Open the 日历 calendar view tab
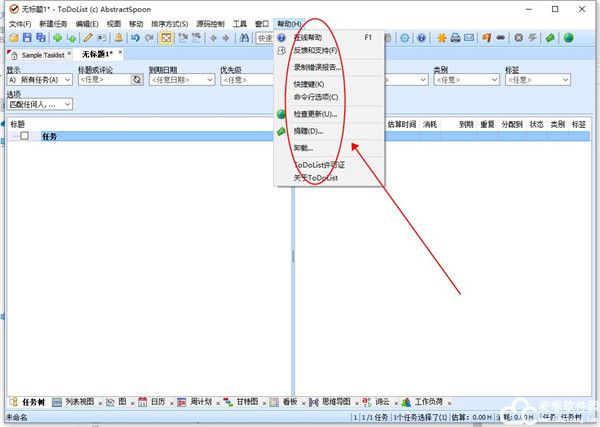The height and width of the screenshot is (427, 600). coord(157,401)
